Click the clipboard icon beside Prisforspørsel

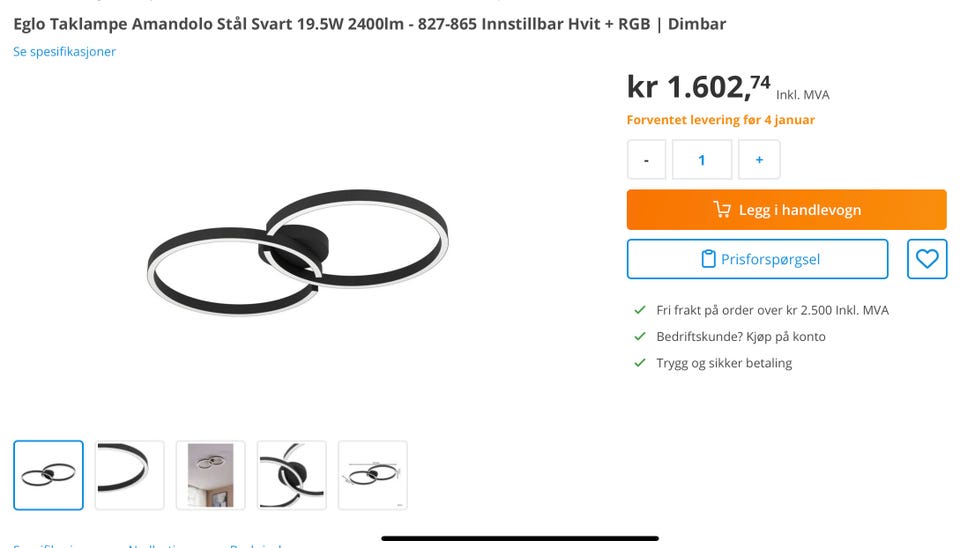708,259
